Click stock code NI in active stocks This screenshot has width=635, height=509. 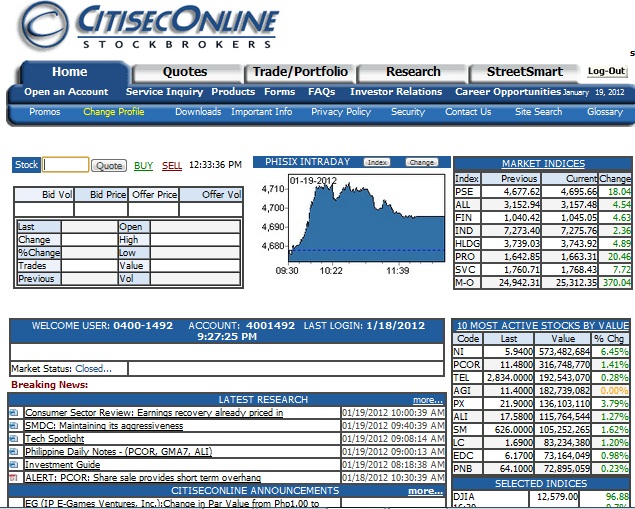tap(458, 351)
